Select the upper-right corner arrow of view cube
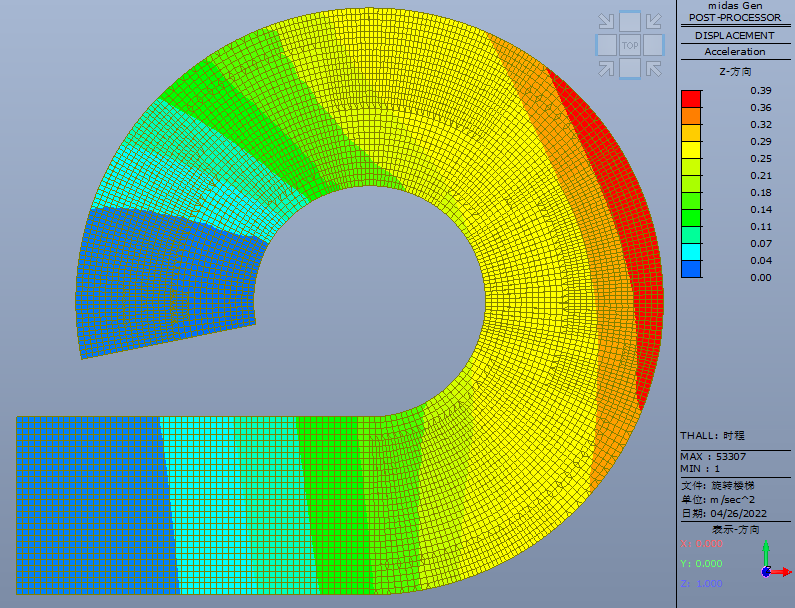This screenshot has width=795, height=608. 654,21
